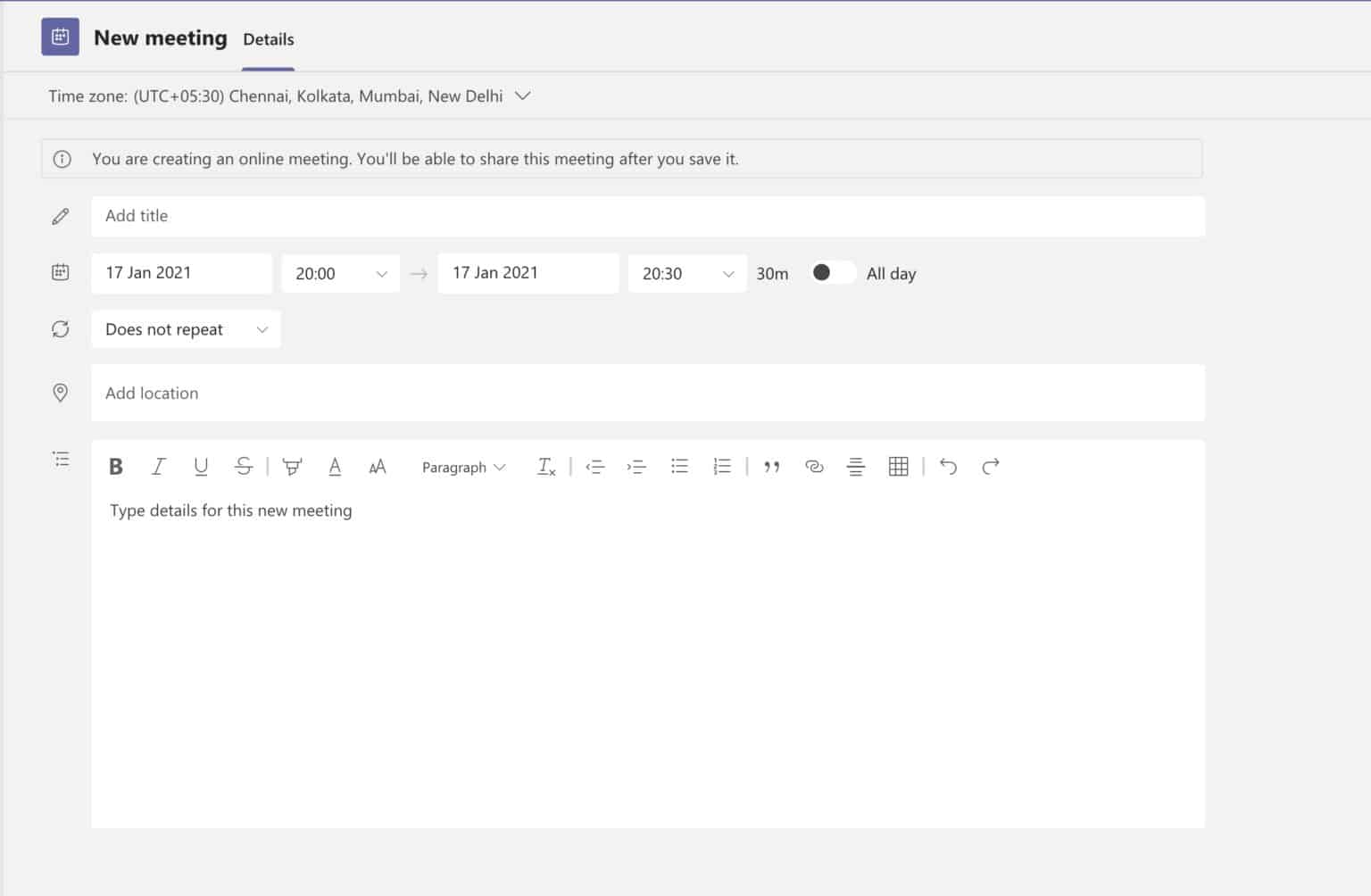
Task: Apply italic formatting
Action: click(x=158, y=466)
